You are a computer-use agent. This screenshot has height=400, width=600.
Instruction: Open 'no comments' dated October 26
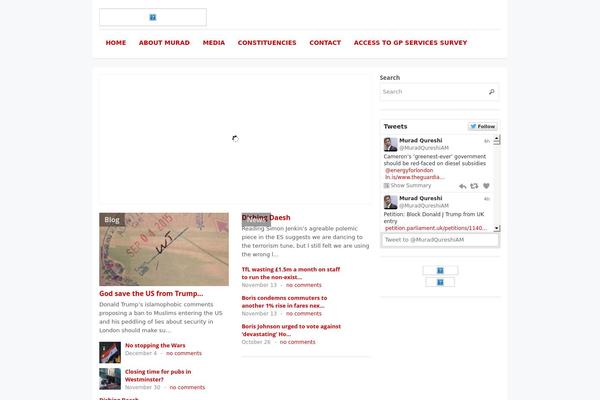coord(297,342)
